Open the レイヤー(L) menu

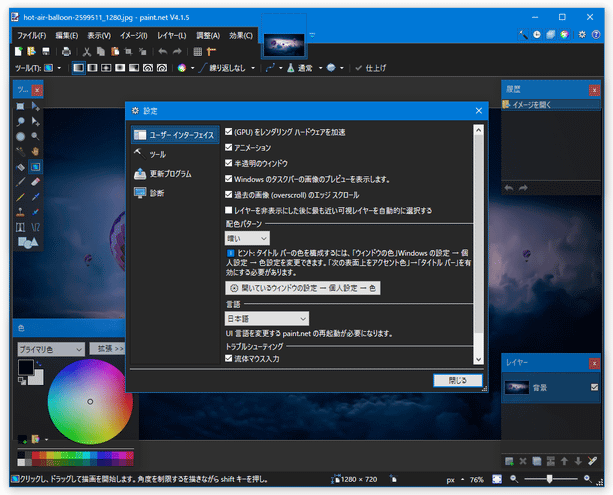pyautogui.click(x=172, y=36)
